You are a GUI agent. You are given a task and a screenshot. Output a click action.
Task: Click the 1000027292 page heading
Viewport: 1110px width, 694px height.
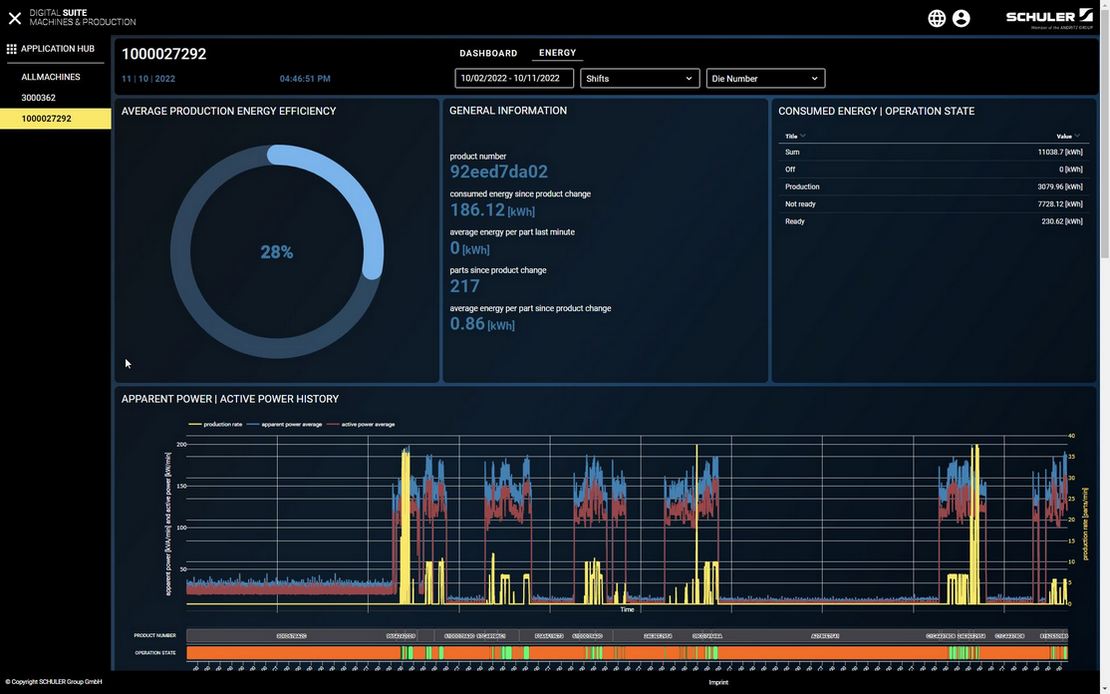(164, 54)
